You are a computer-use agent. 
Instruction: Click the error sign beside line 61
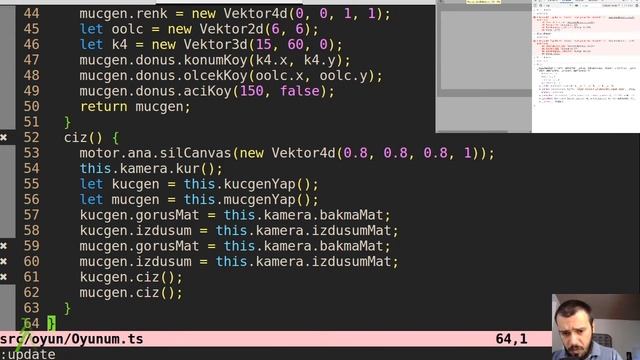(4, 277)
